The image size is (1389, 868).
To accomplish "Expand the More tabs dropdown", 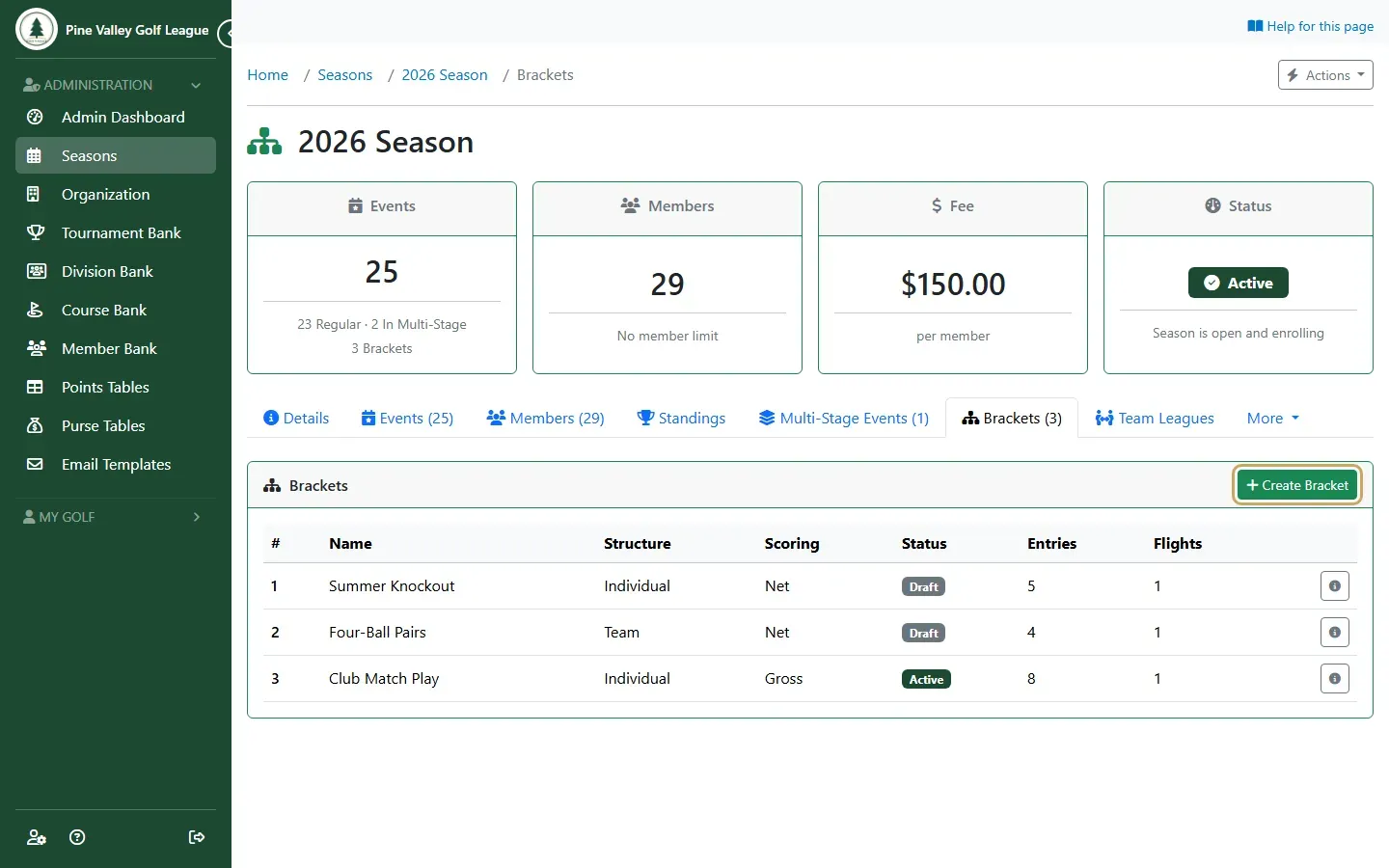I will pos(1273,418).
